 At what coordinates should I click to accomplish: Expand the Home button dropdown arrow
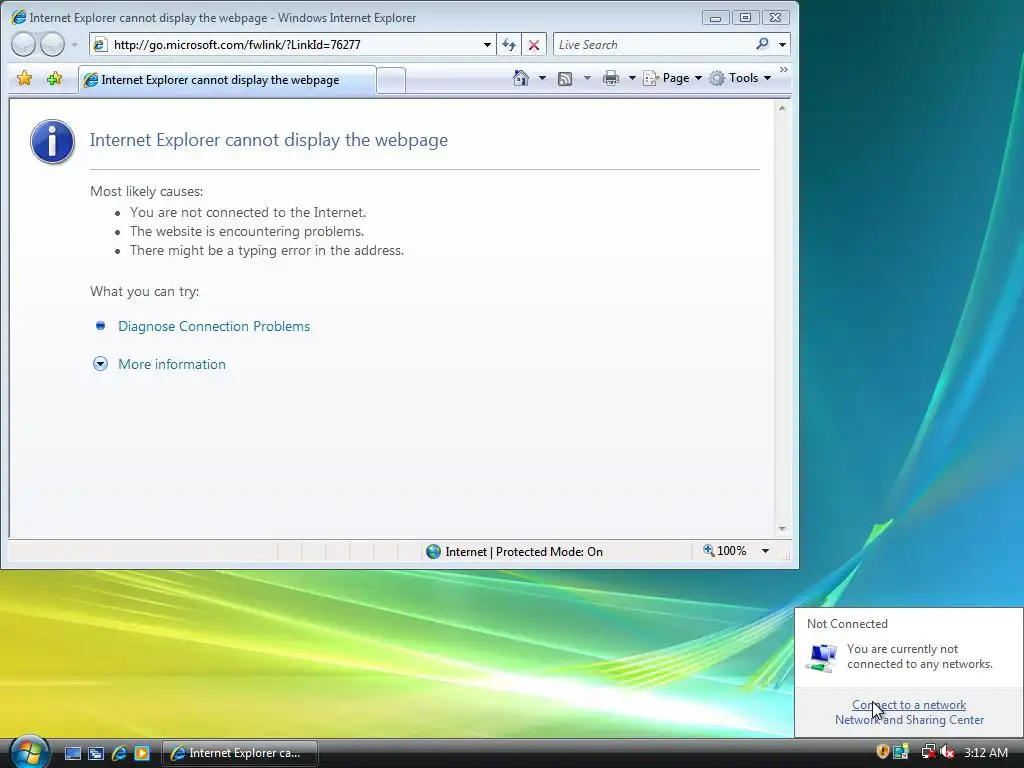(542, 78)
